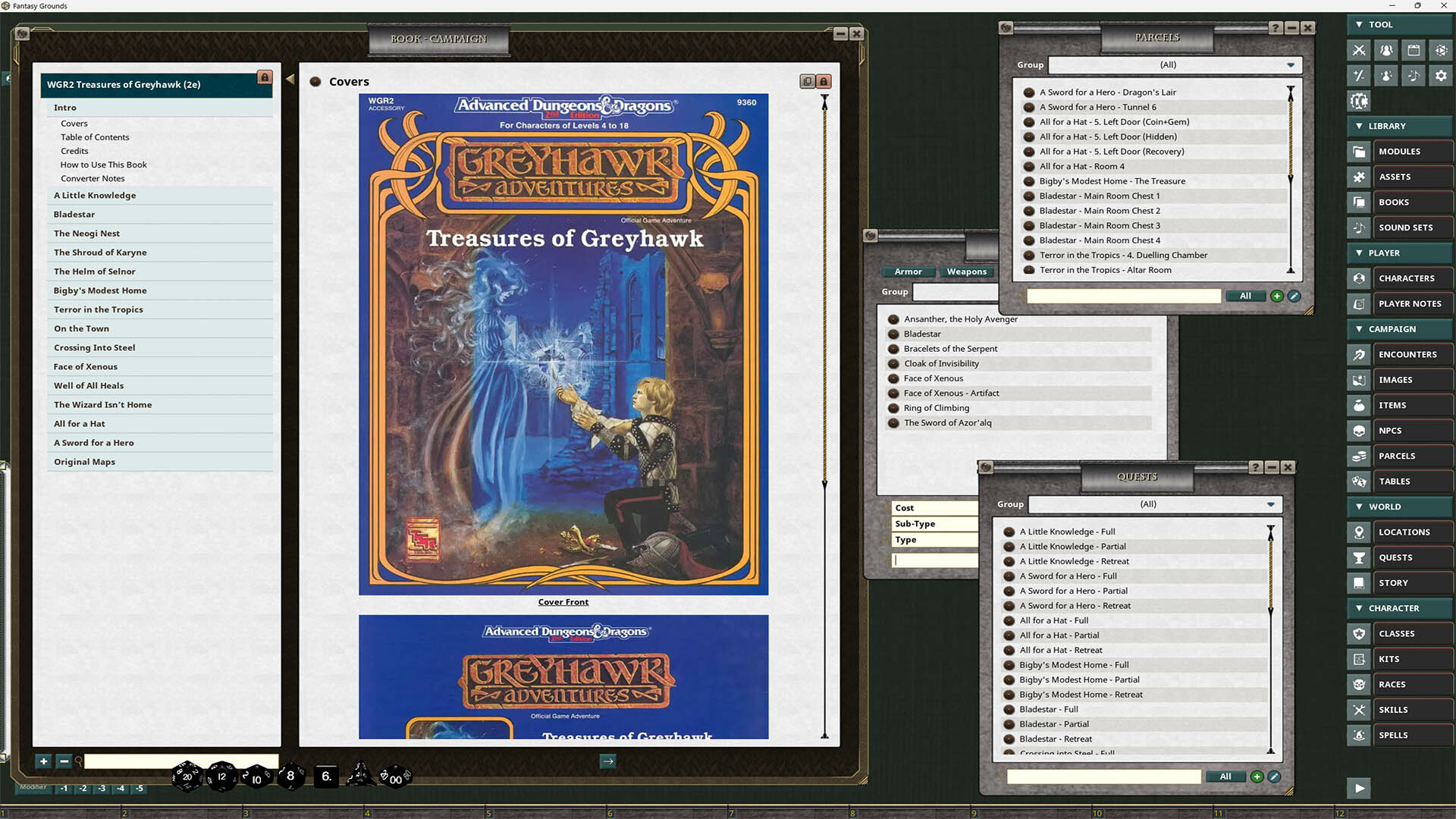This screenshot has width=1456, height=819.
Task: Open the music notes Sound tool
Action: [1414, 76]
